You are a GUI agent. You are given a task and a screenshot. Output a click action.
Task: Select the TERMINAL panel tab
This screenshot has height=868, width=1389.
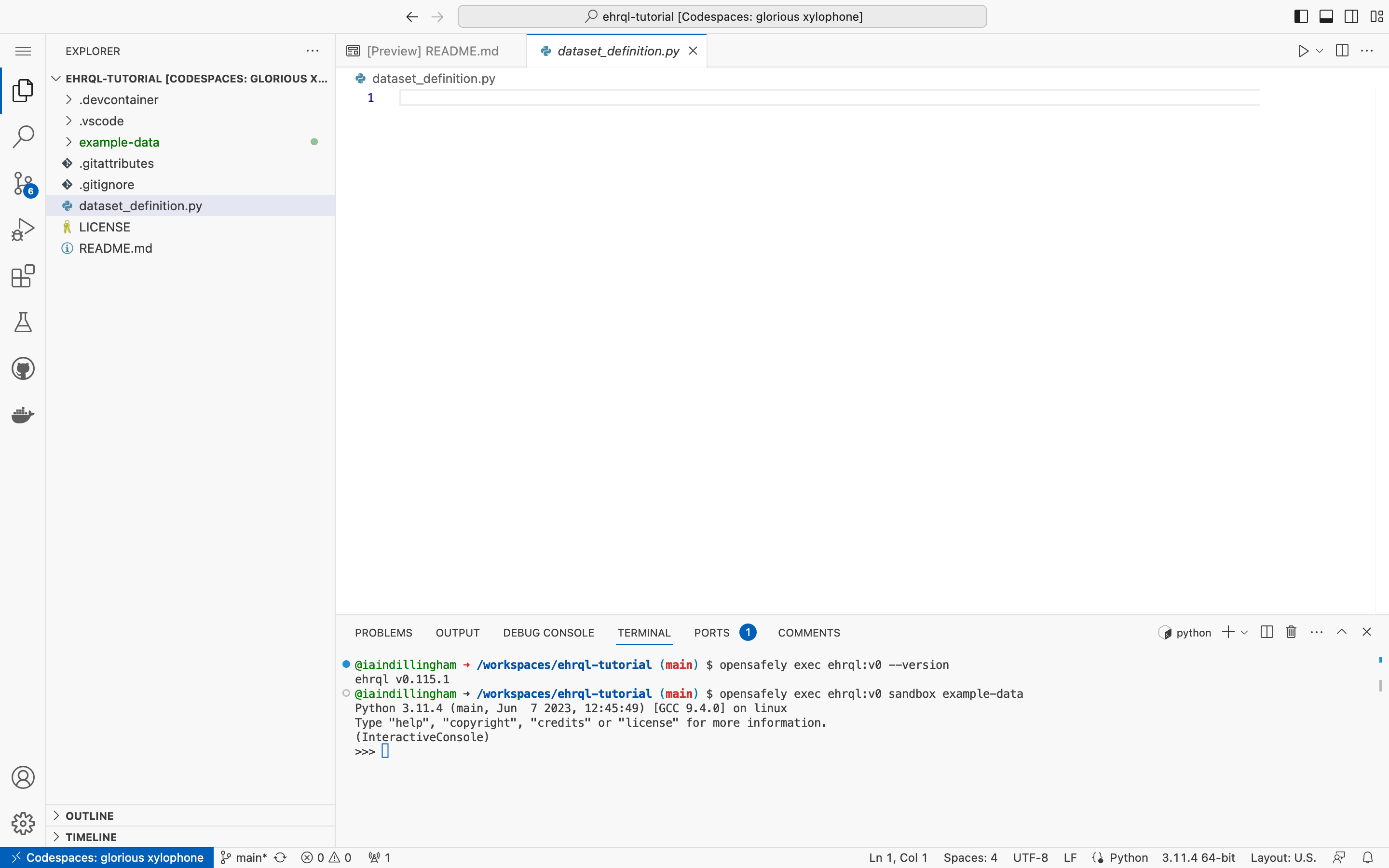(x=644, y=633)
